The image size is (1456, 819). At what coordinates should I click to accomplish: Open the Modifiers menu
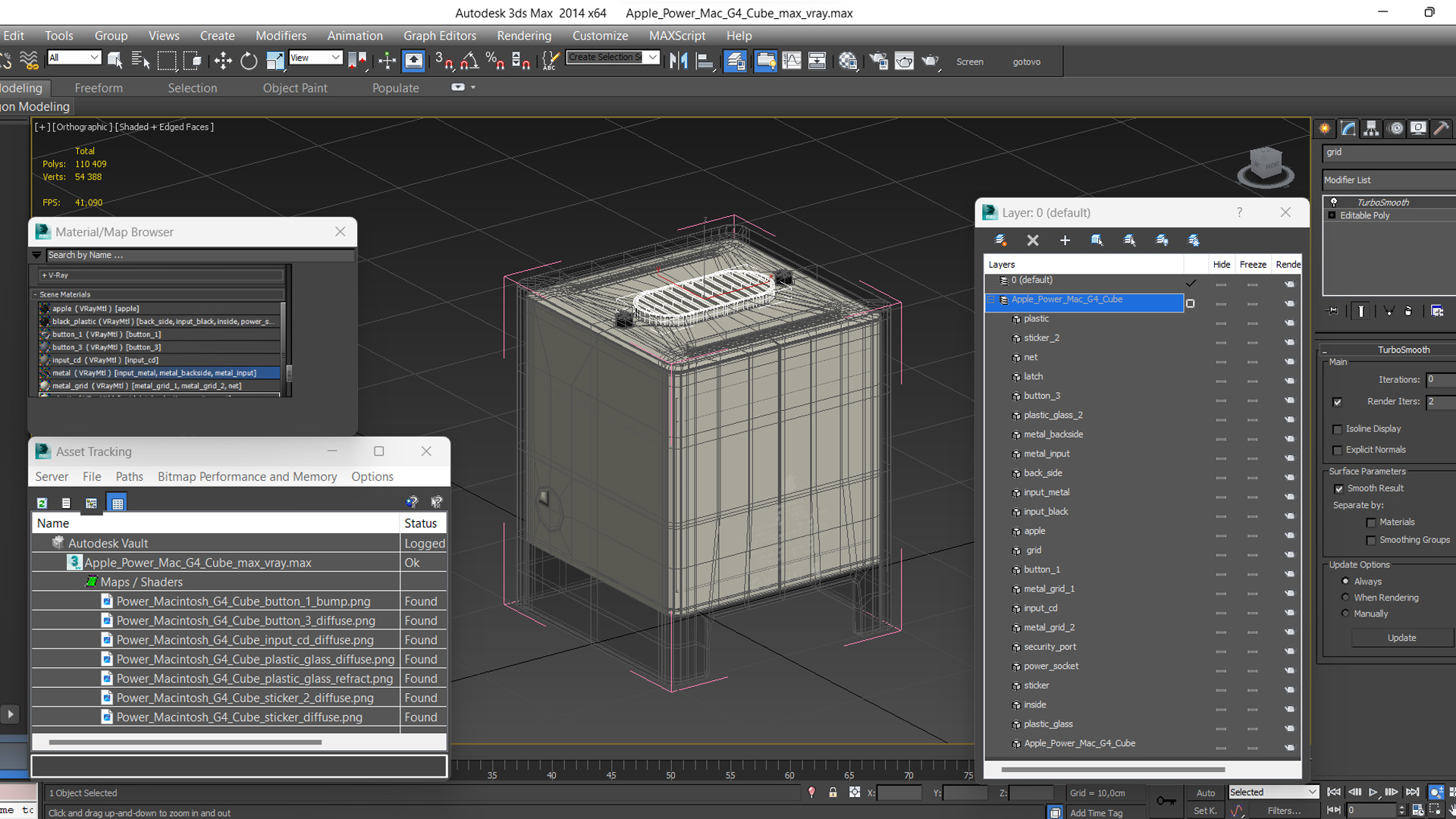[x=281, y=36]
